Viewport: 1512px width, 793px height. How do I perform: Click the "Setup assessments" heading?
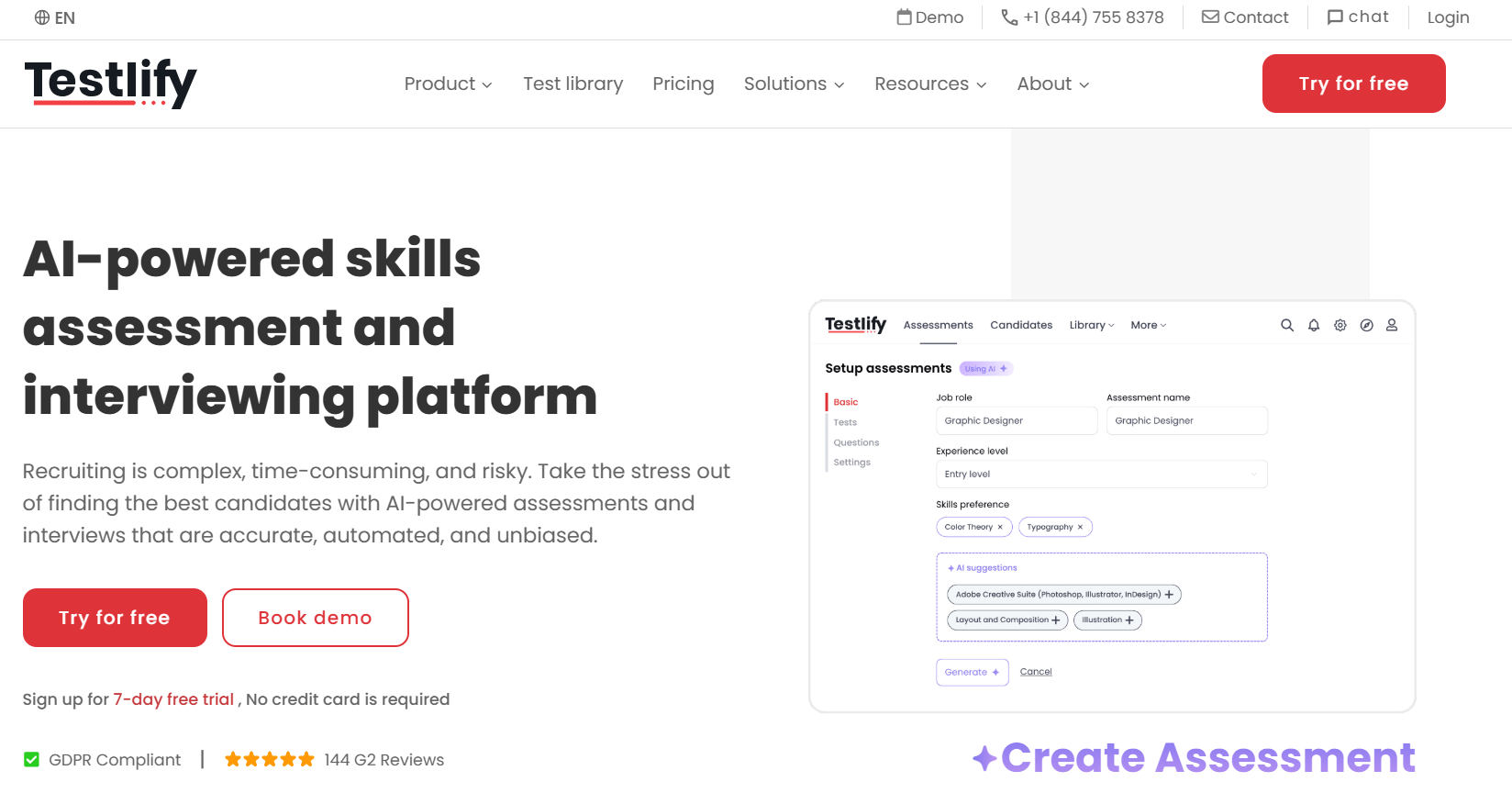(x=888, y=368)
